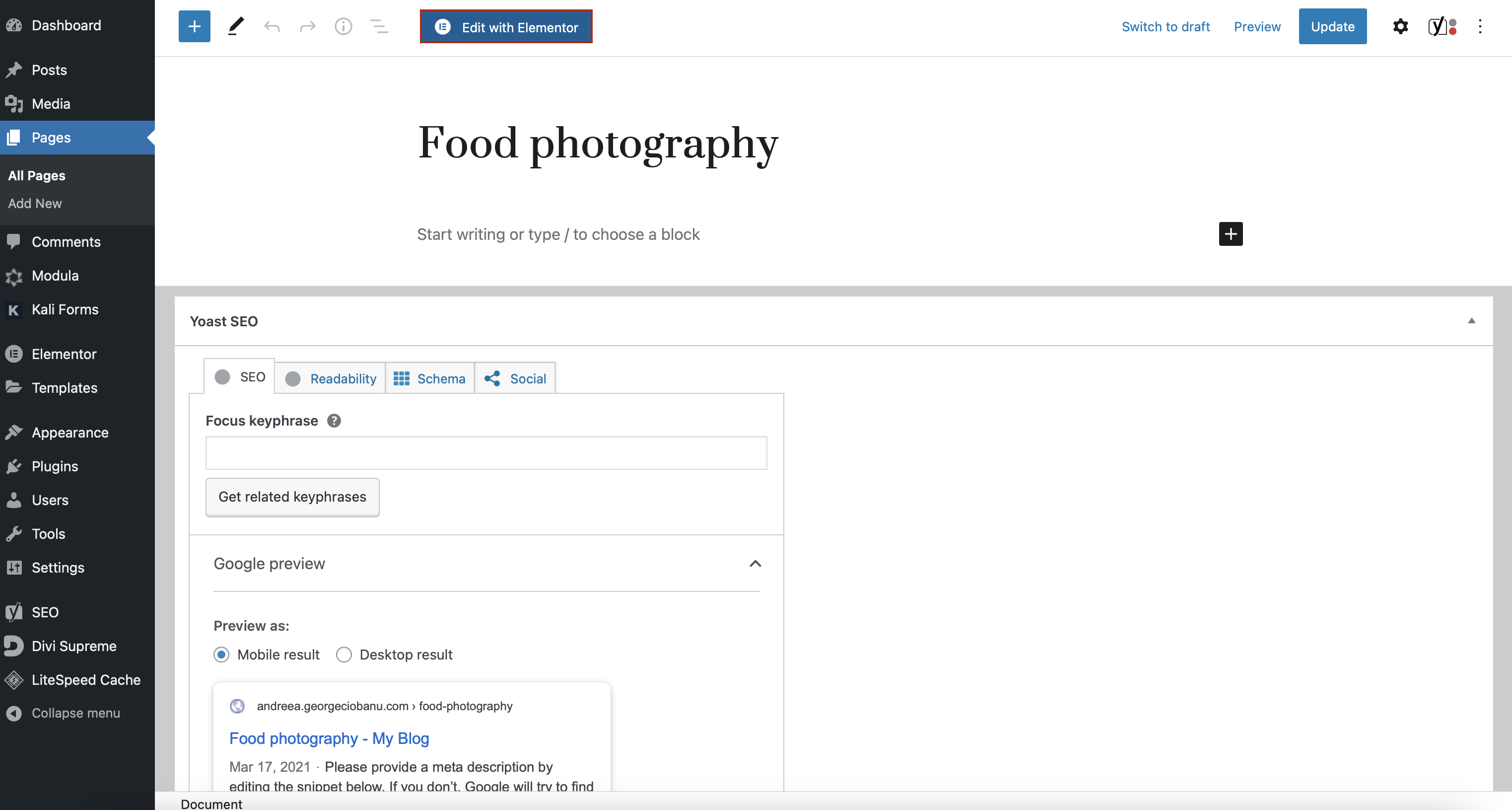Switch to the Schema tab

[x=430, y=379]
